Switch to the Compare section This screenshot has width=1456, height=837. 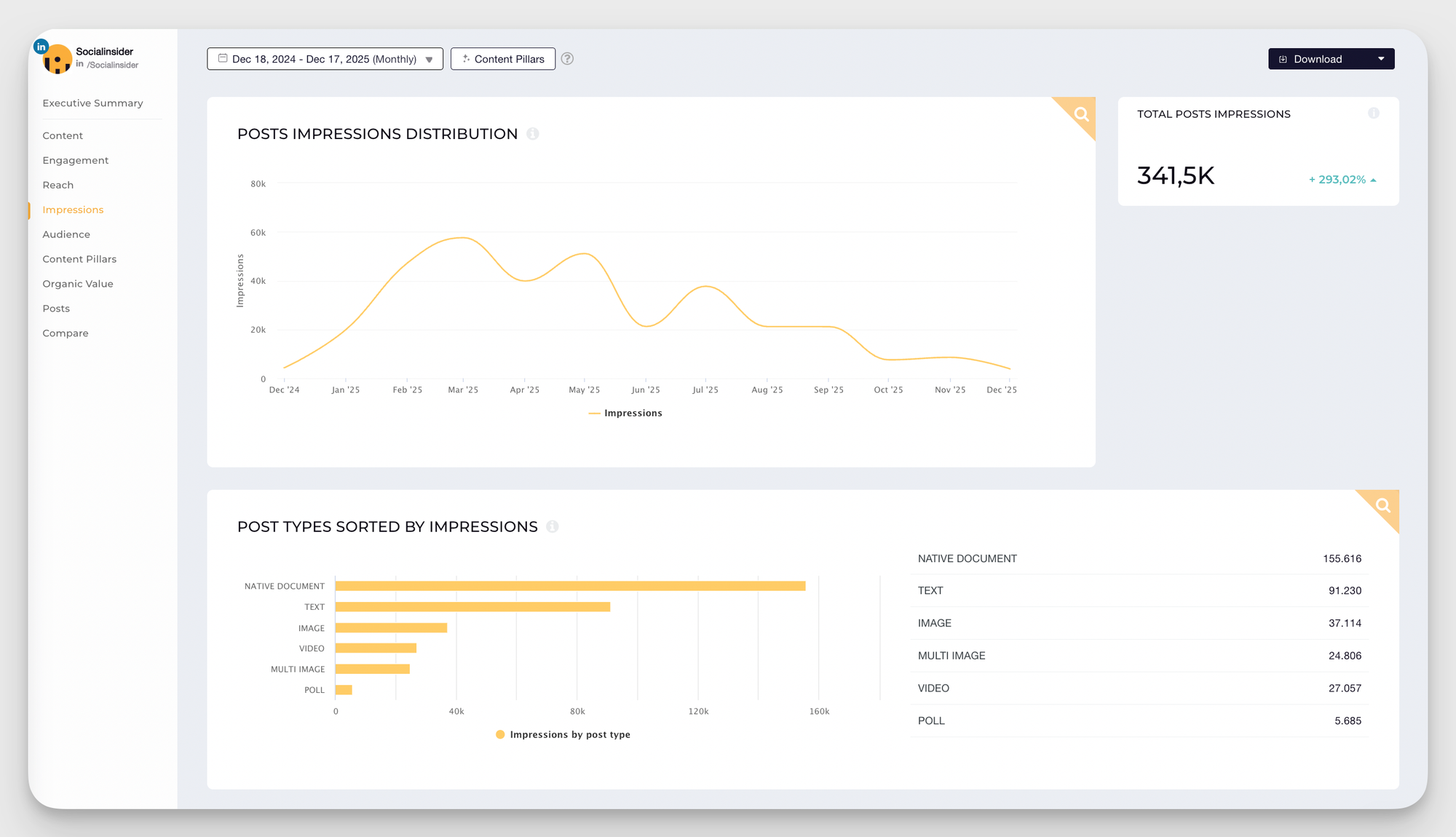click(65, 333)
